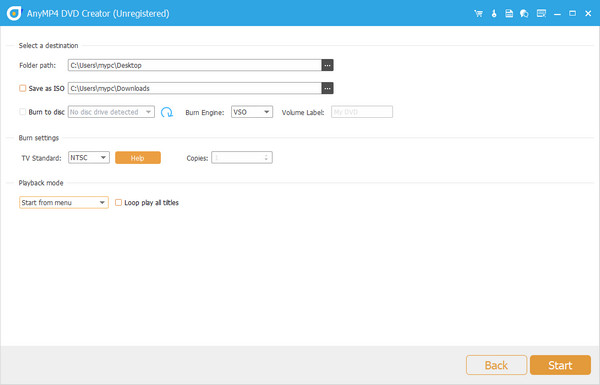Open the menu icon beside the minimize button

[541, 14]
